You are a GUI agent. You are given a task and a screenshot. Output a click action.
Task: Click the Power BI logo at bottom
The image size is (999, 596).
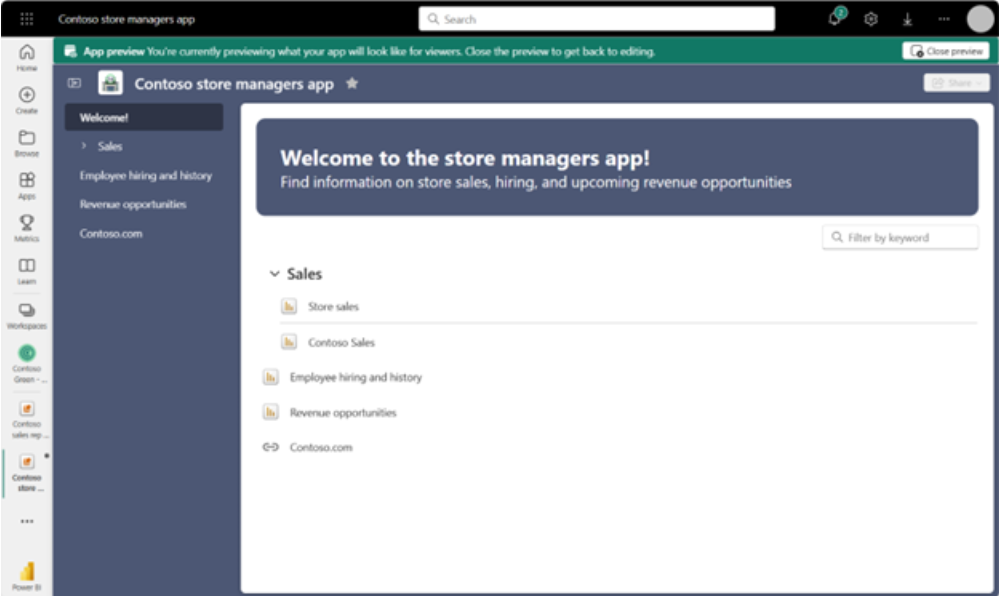pos(27,572)
